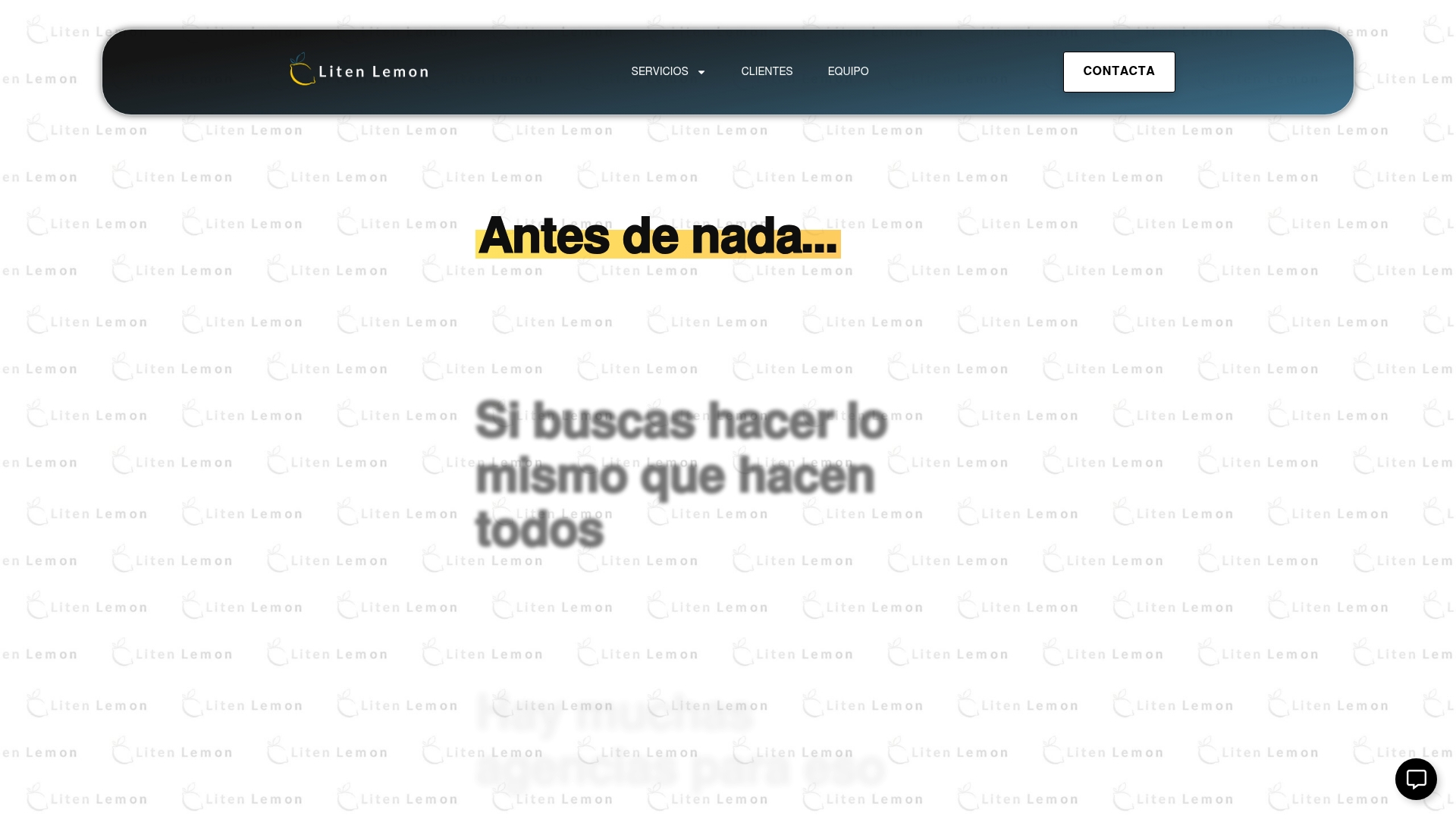The image size is (1456, 819).
Task: Click the downward arrow next to SERVICIOS
Action: 701,72
